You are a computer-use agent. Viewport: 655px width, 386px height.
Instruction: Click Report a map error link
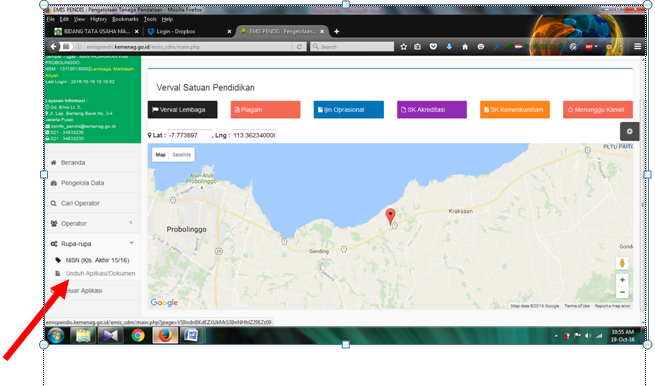[x=612, y=306]
